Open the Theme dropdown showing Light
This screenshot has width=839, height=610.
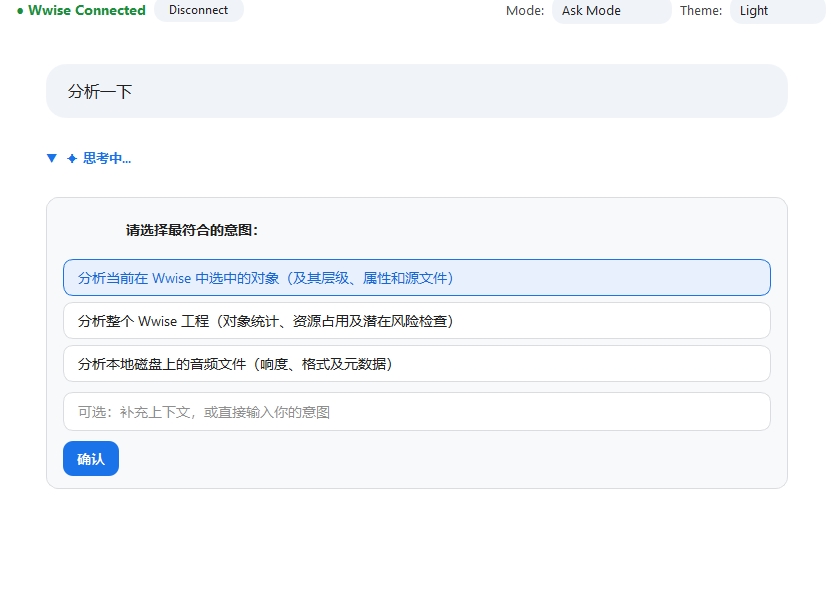click(776, 11)
